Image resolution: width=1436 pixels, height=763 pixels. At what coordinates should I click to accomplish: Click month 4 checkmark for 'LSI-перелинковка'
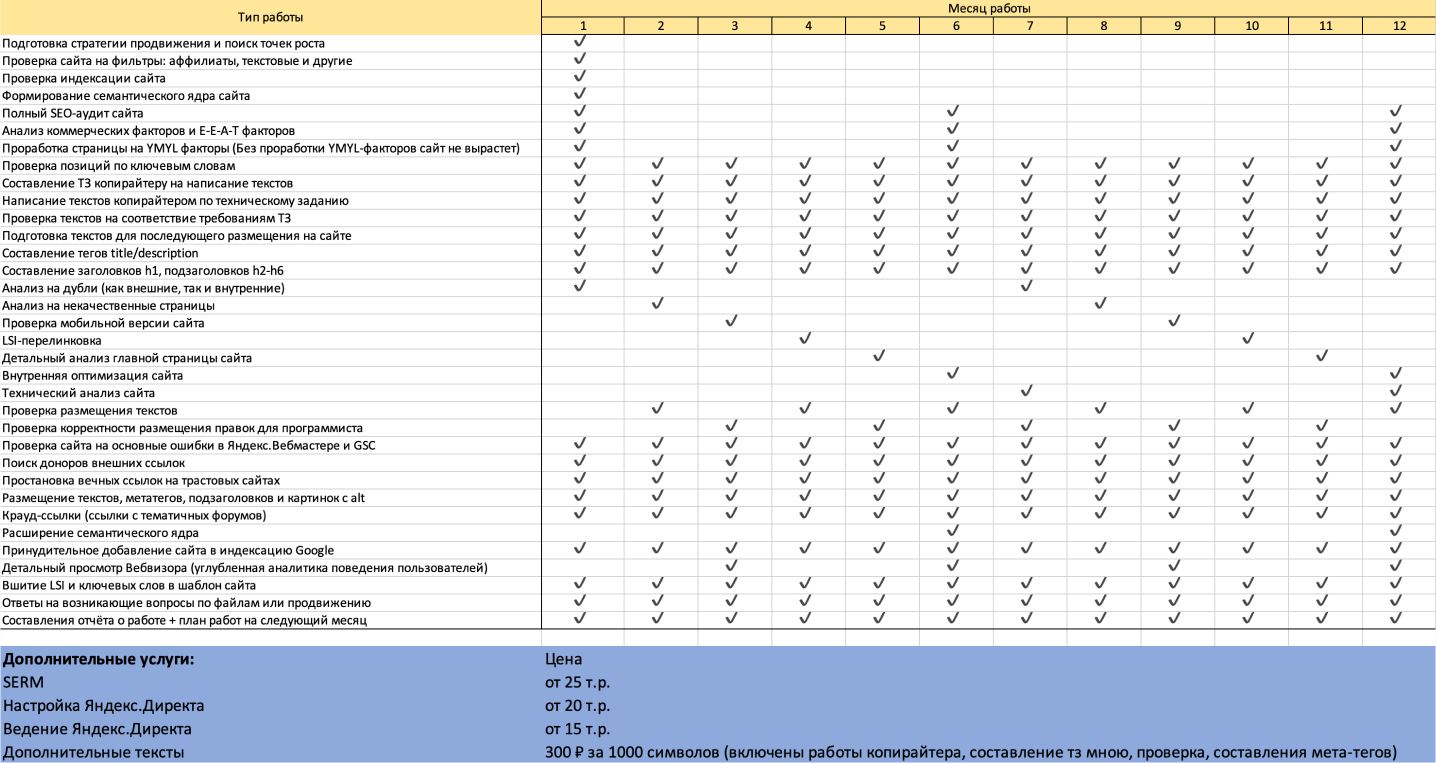[805, 338]
